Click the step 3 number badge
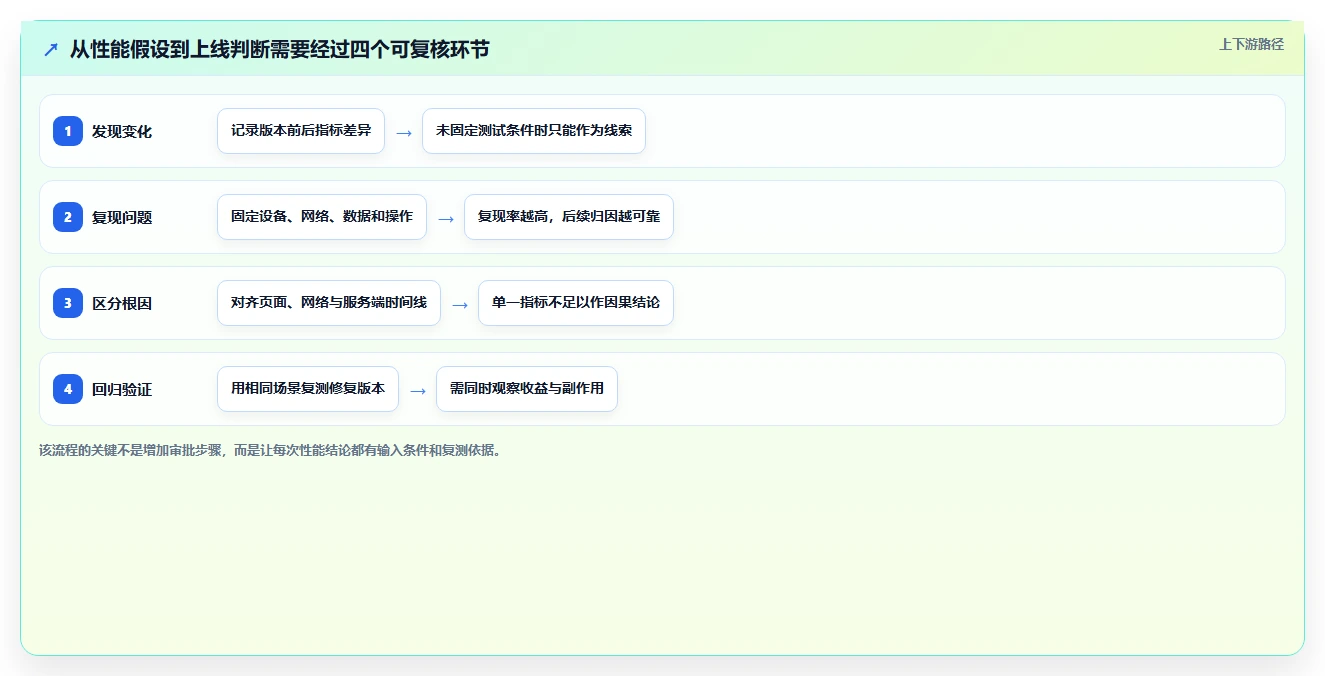The height and width of the screenshot is (676, 1325). coord(68,303)
